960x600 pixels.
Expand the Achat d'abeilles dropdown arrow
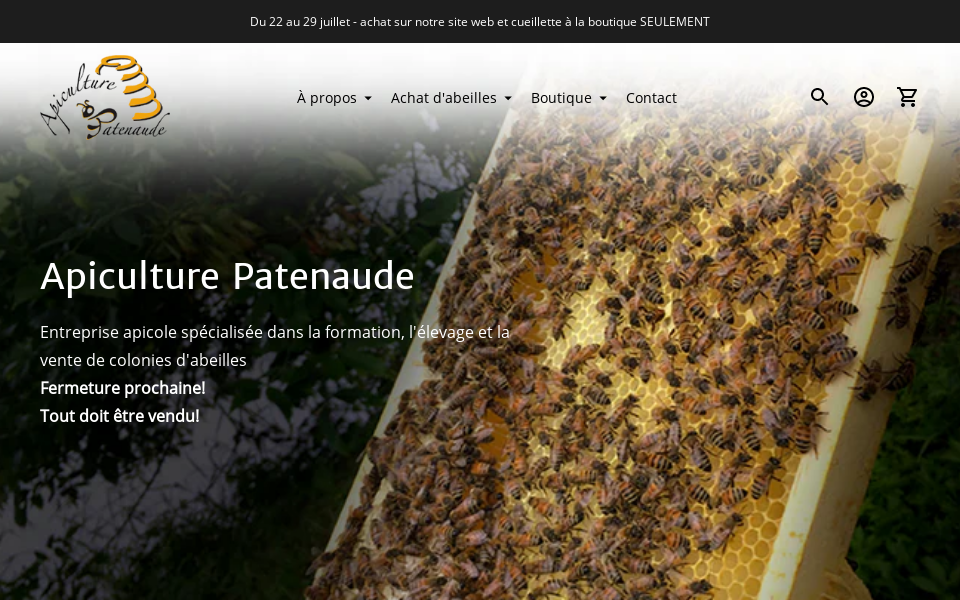[508, 98]
